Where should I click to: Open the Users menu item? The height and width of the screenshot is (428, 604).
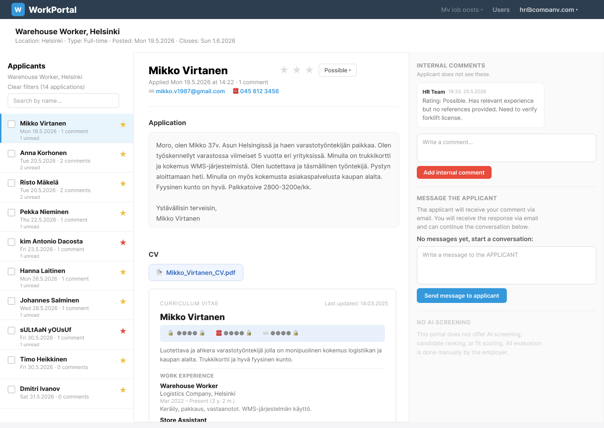point(501,10)
